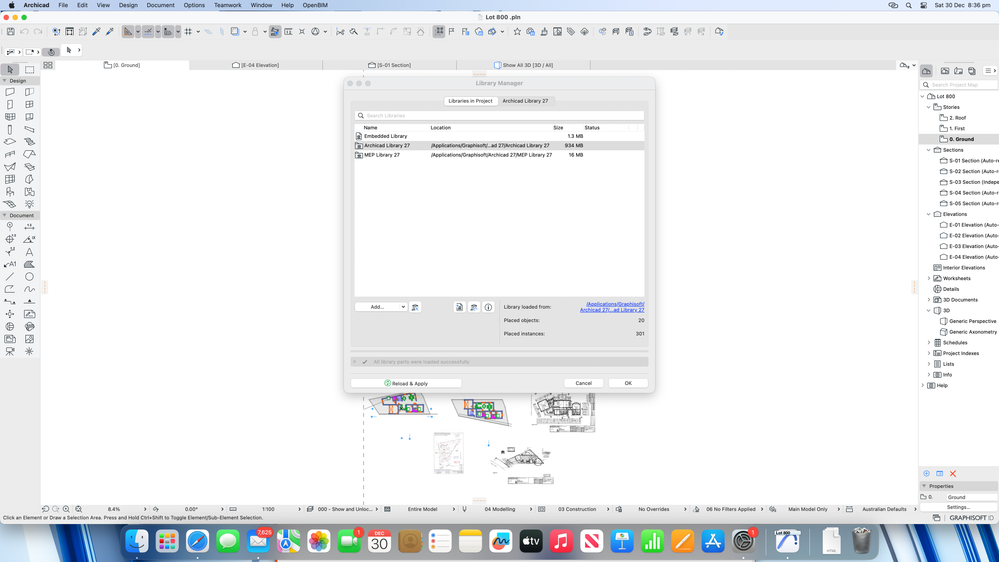Switch to E-04 Elevation tab
Image resolution: width=999 pixels, height=562 pixels.
point(256,65)
